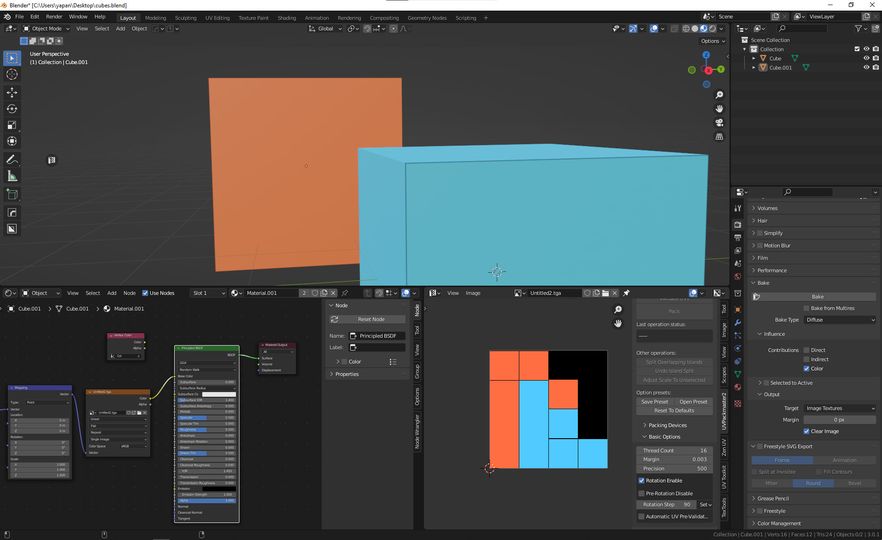Select the Move tool
Screen dimensions: 882x540
tap(12, 92)
